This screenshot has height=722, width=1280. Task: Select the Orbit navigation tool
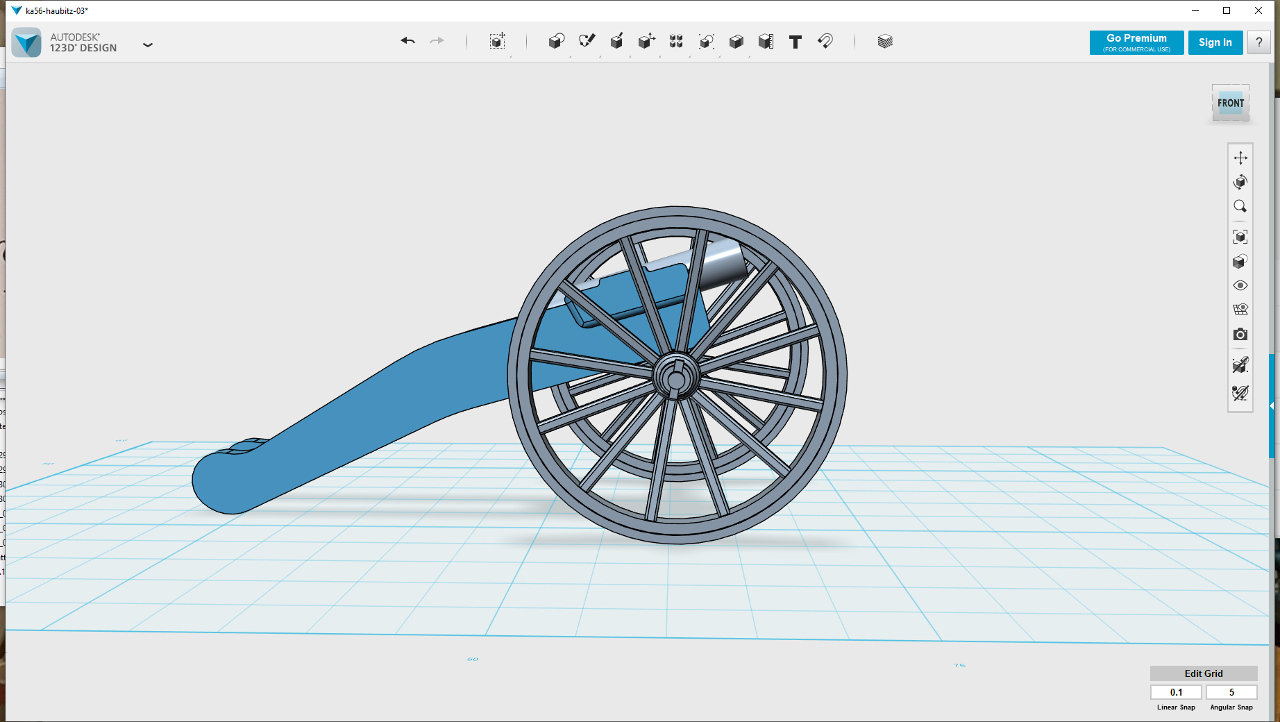tap(1240, 182)
